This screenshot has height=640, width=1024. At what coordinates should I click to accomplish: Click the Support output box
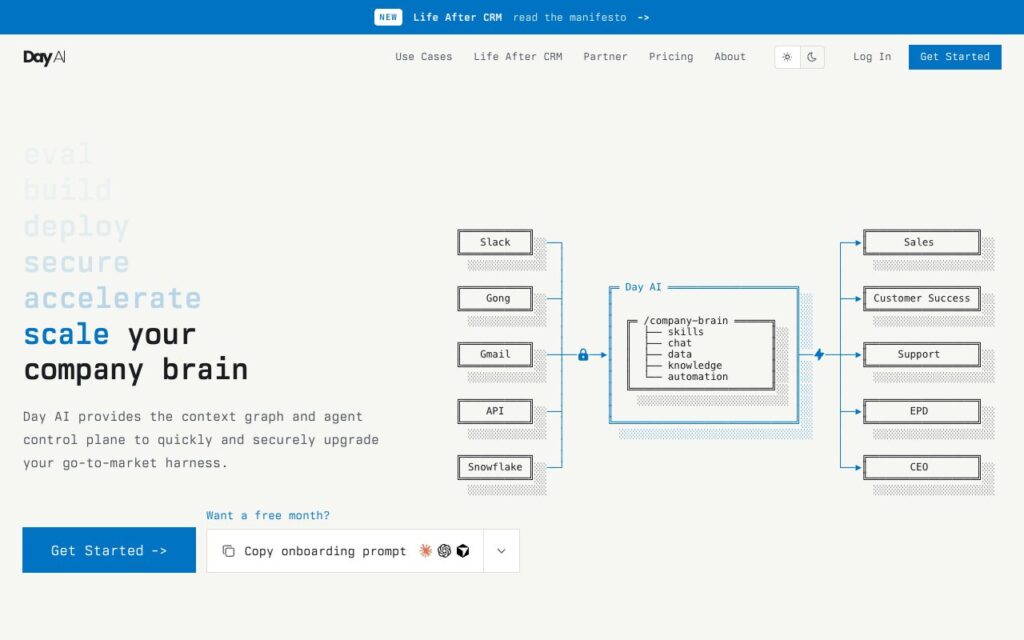click(x=921, y=355)
